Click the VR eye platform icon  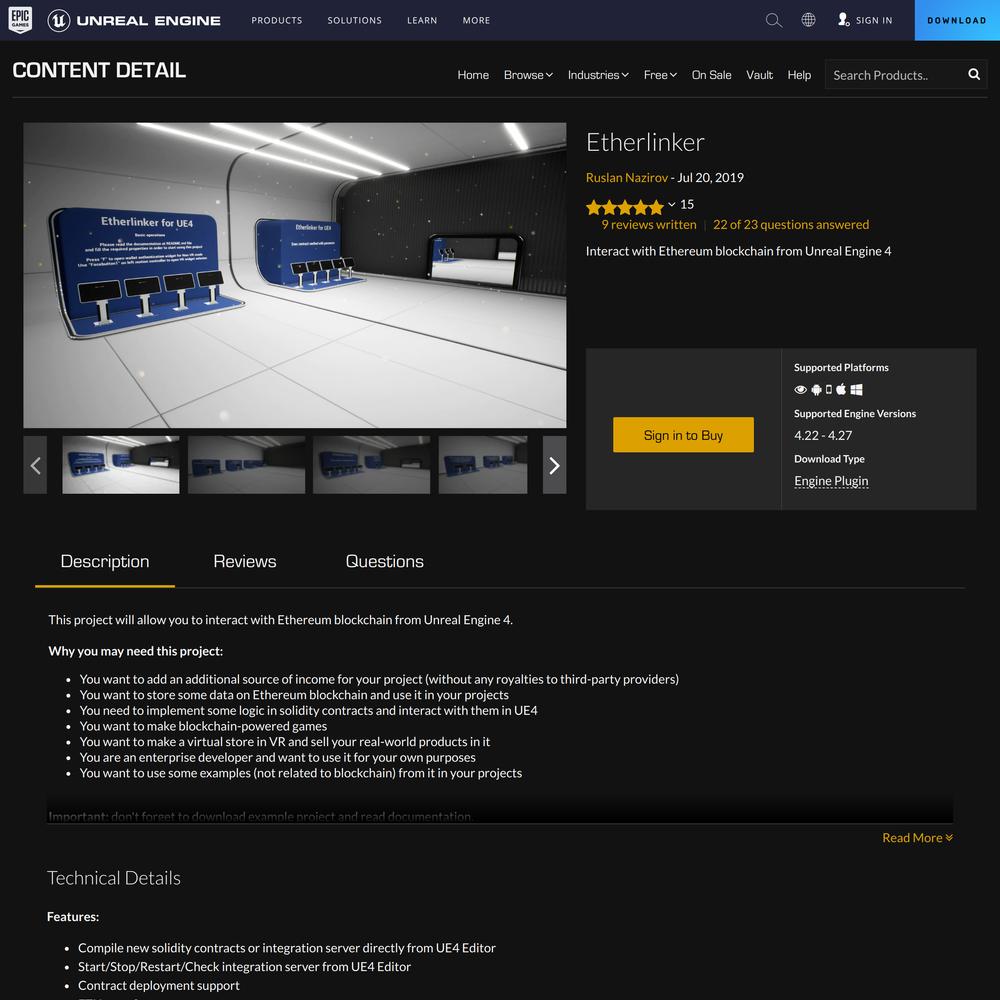[800, 390]
